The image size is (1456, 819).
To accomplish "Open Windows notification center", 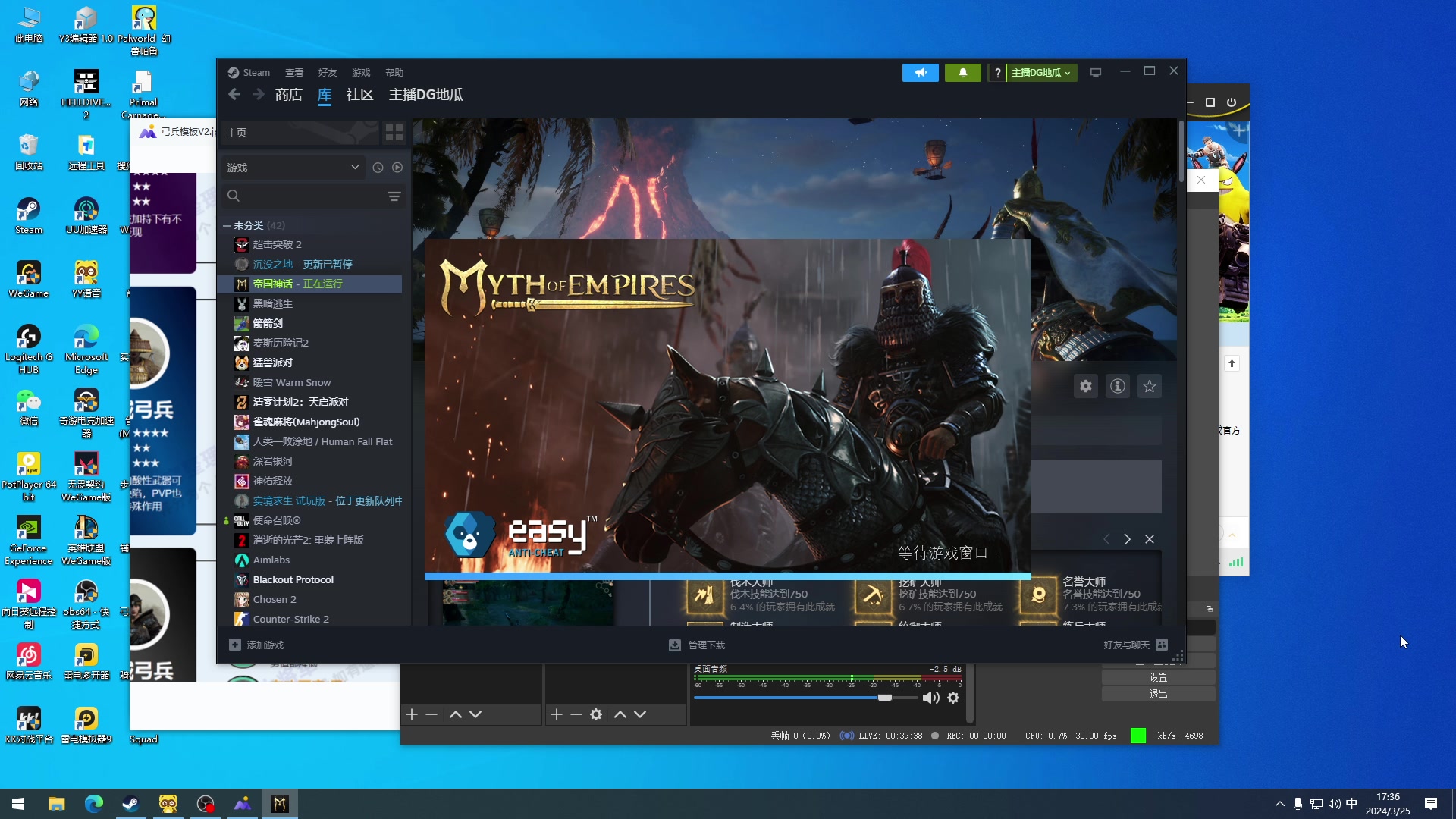I will 1431,804.
